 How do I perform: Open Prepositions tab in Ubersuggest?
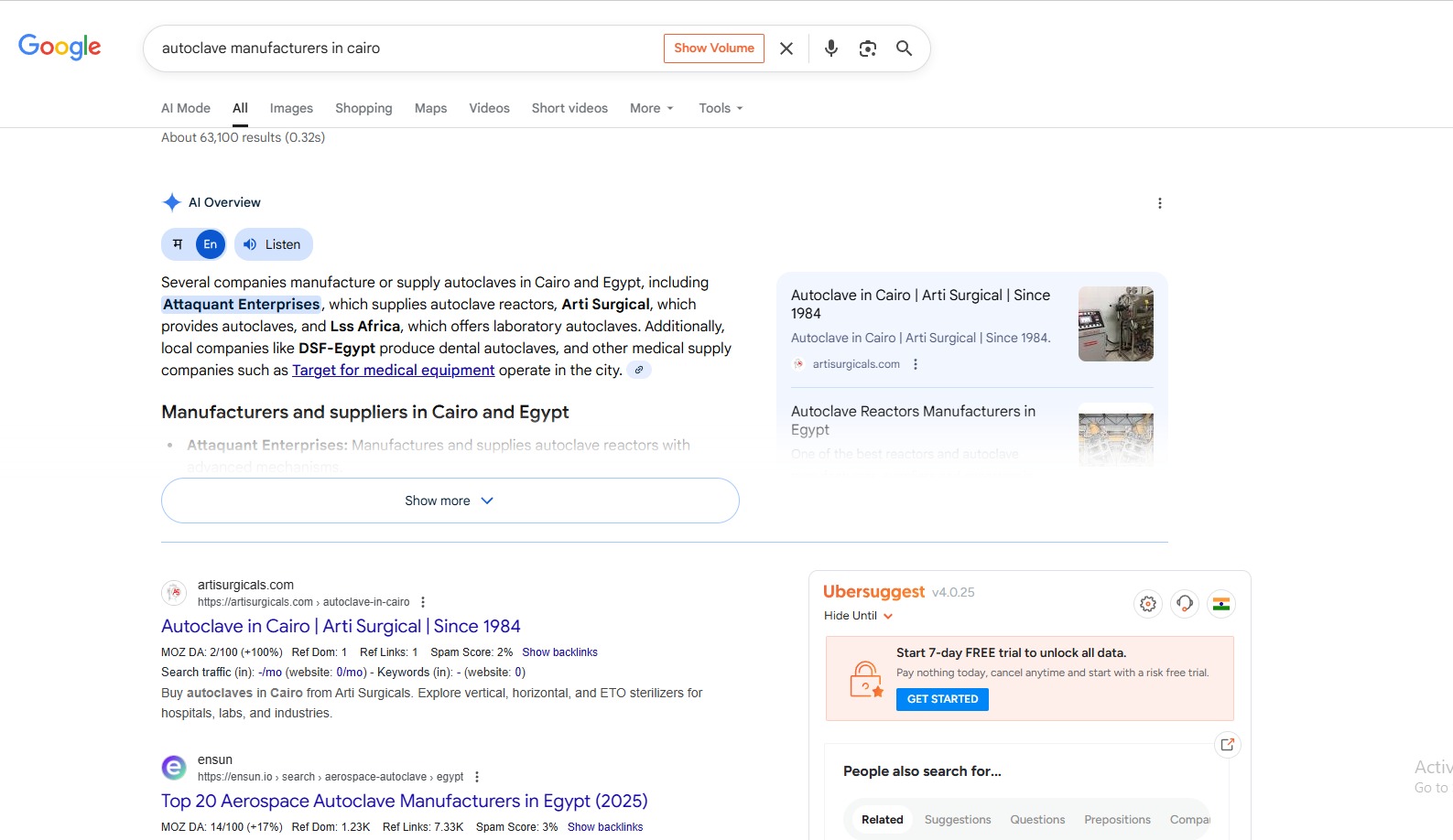click(1118, 820)
